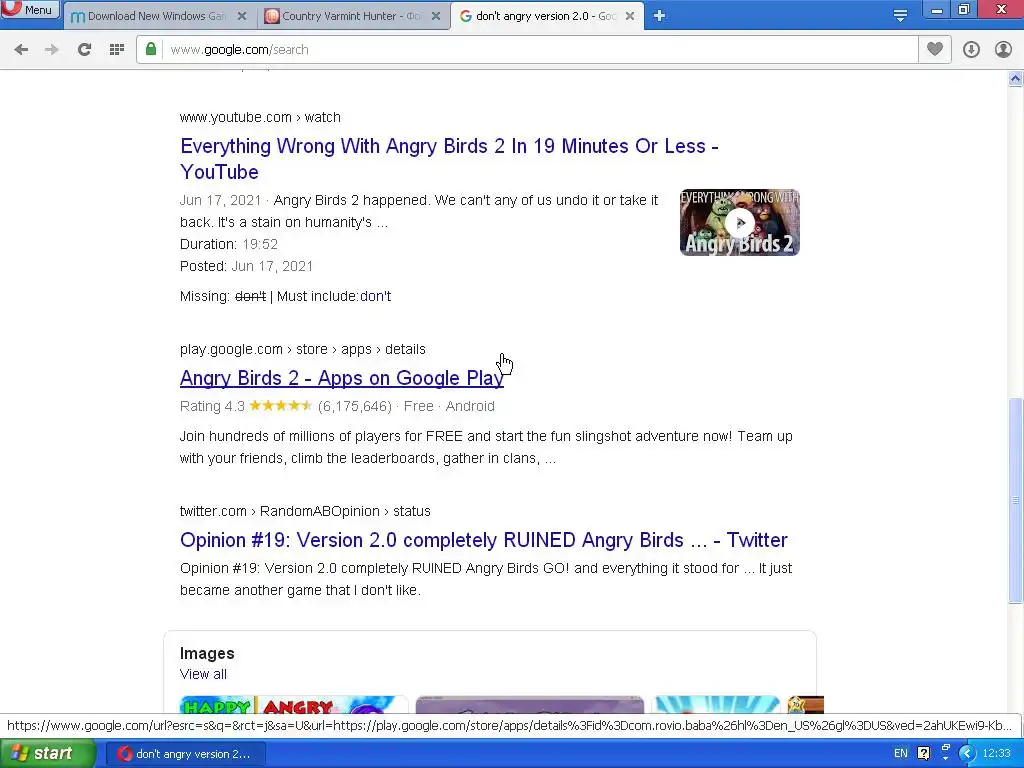The width and height of the screenshot is (1024, 768).
Task: Click the help question mark tray icon
Action: point(923,754)
